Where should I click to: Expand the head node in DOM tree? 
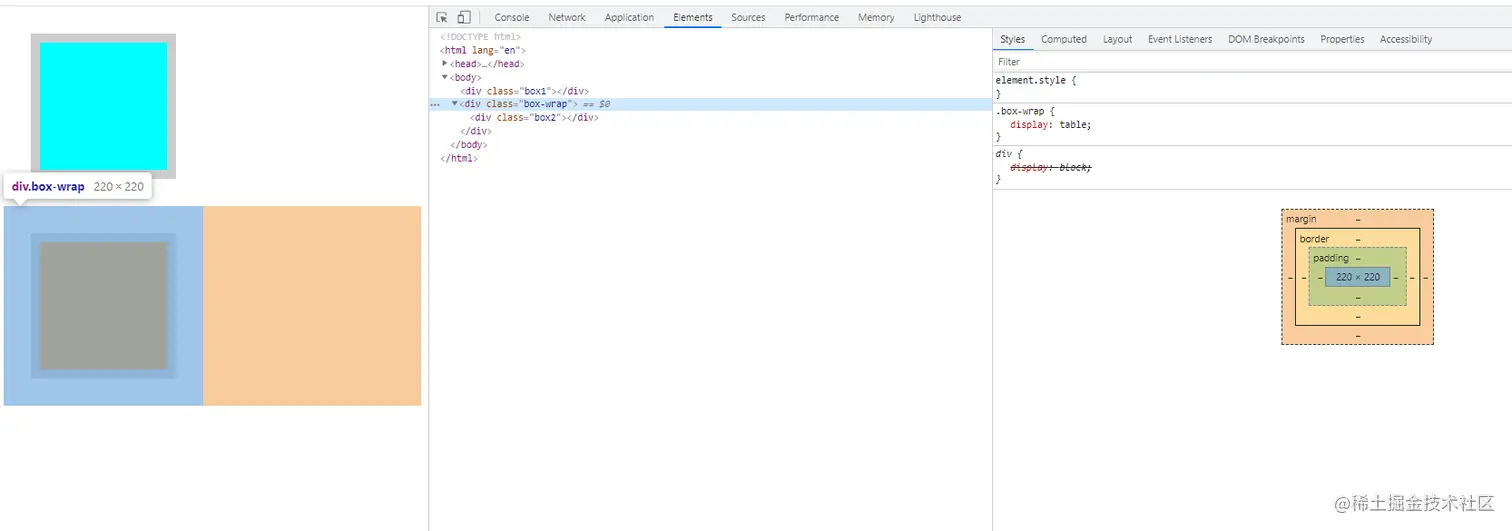pos(445,63)
